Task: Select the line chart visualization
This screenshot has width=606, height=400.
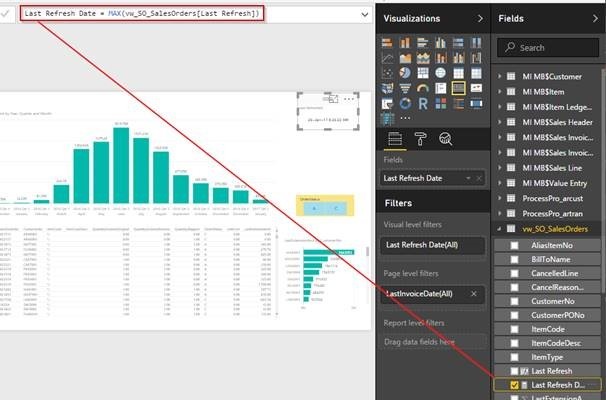Action: coord(387,58)
